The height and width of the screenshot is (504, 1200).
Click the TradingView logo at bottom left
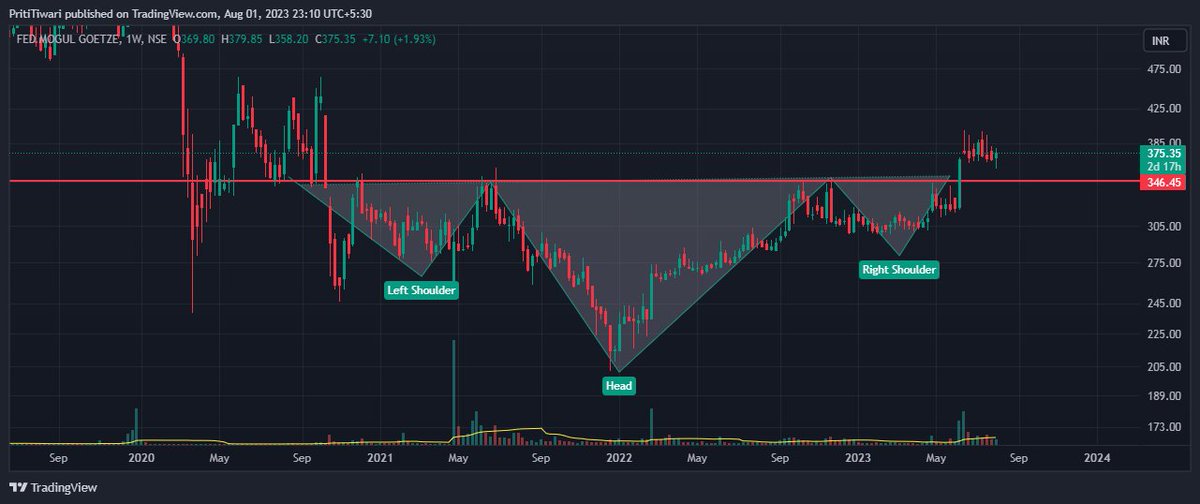pos(54,488)
